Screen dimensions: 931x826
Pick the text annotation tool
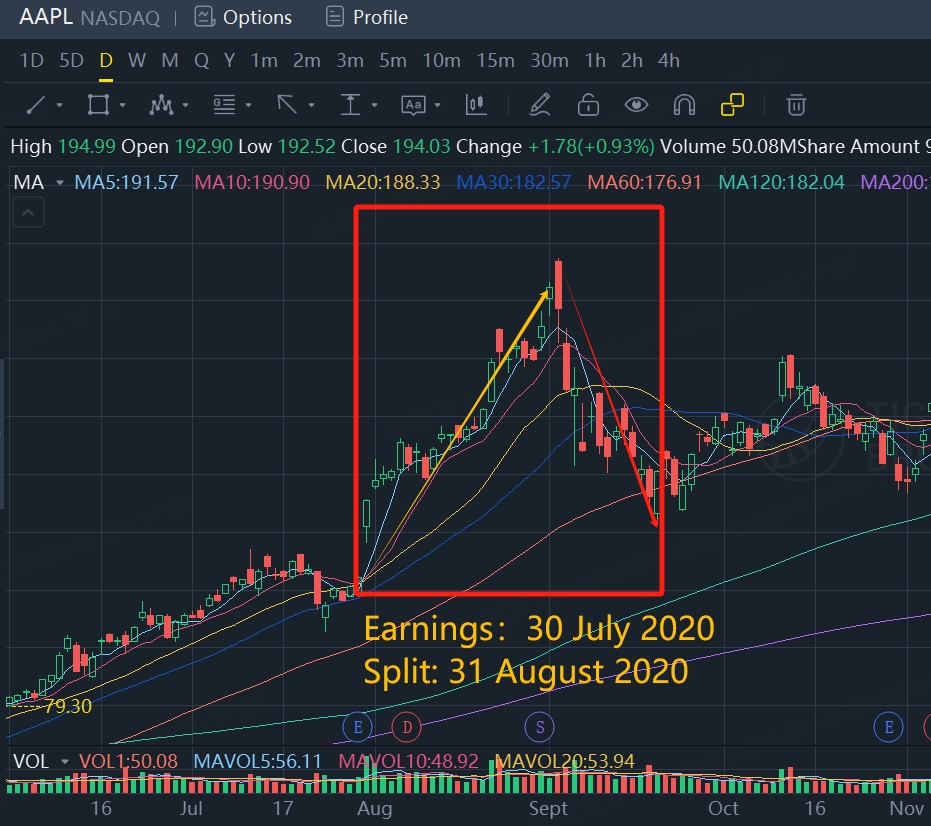[x=413, y=105]
